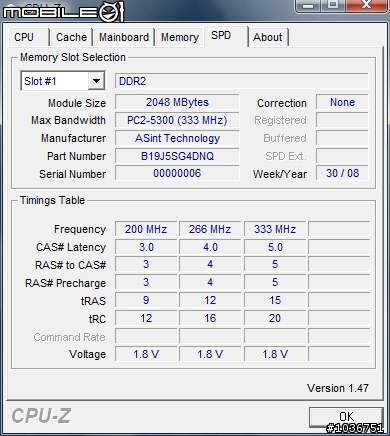Click the 266 MHz frequency cell
This screenshot has height=436, width=390.
[210, 229]
